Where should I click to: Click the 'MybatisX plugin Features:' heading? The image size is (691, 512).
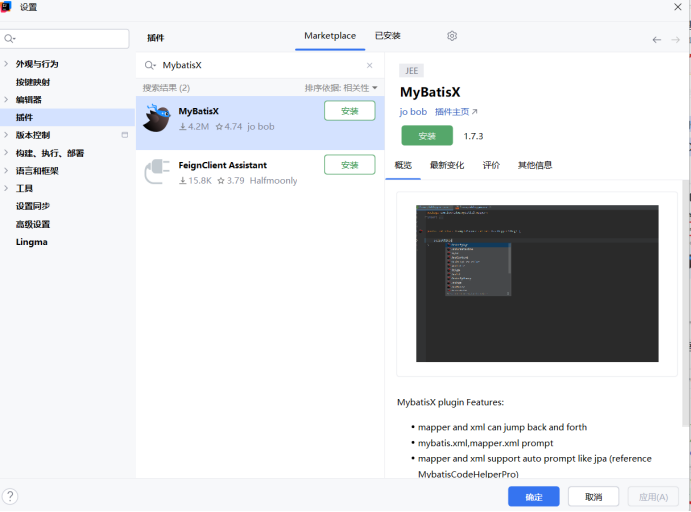pyautogui.click(x=450, y=402)
